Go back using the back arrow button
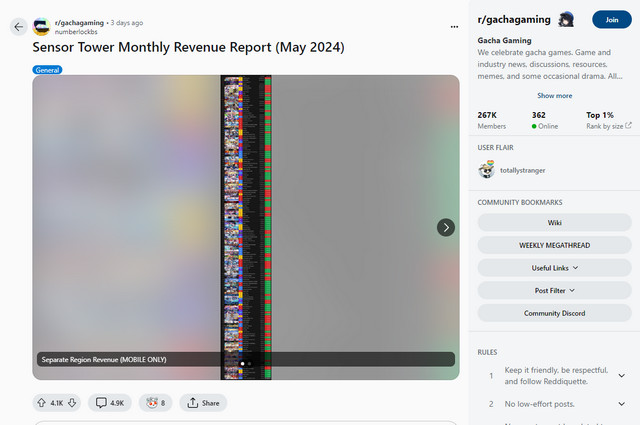The height and width of the screenshot is (425, 640). pos(18,27)
